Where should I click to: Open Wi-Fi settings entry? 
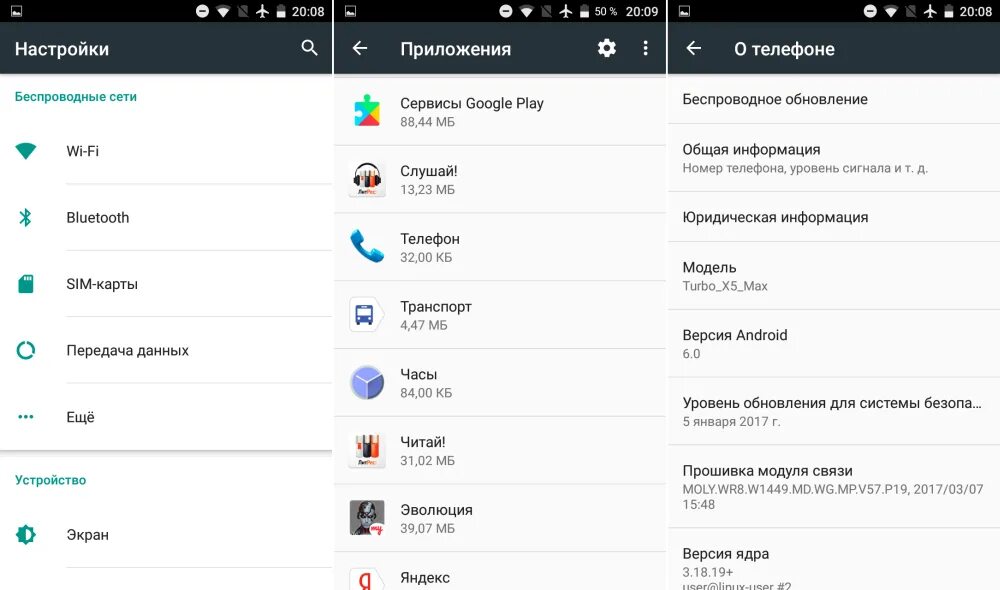[x=166, y=151]
